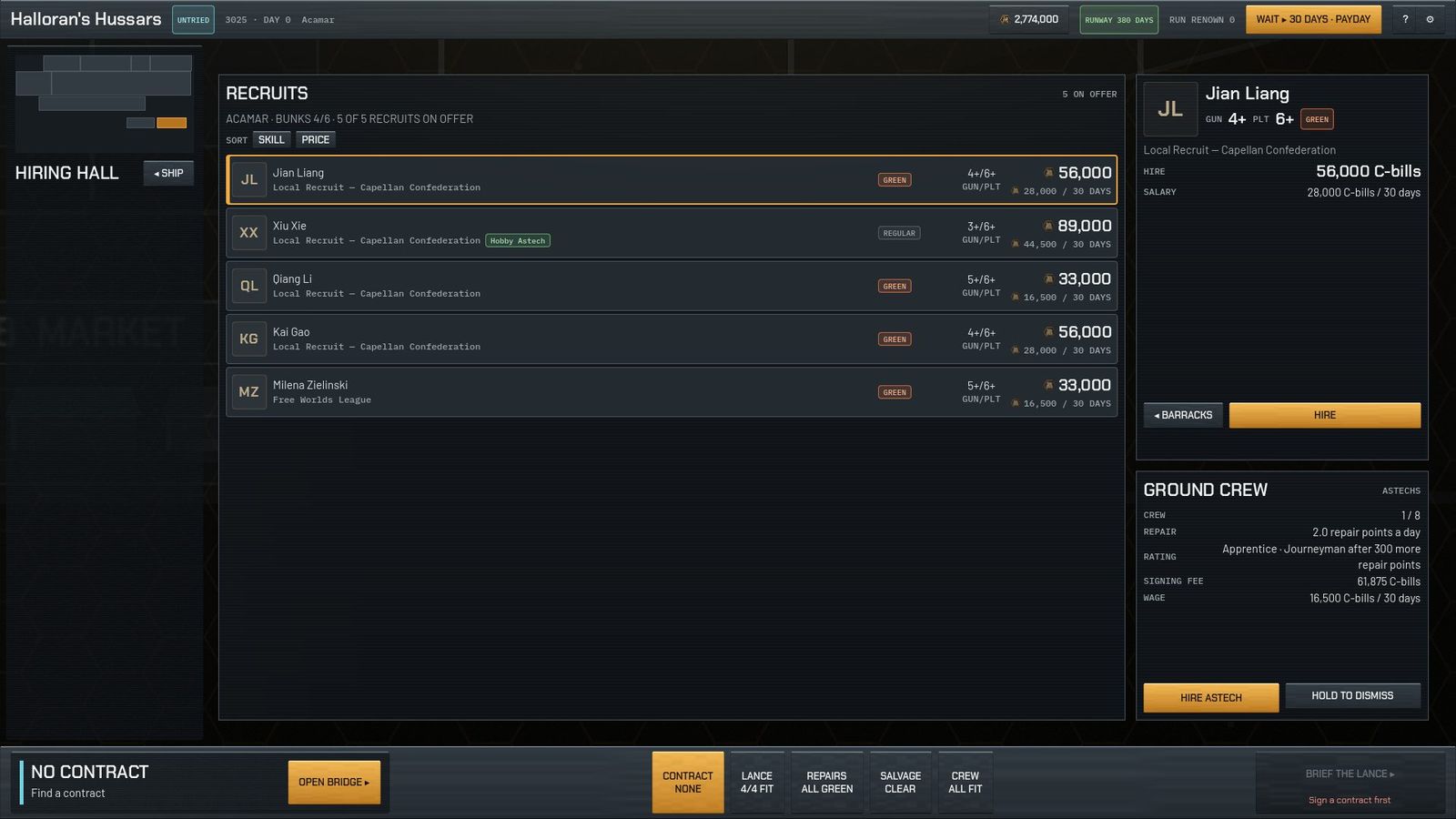Select the Milena Zielinski recruit row
This screenshot has height=819, width=1456.
click(x=672, y=392)
